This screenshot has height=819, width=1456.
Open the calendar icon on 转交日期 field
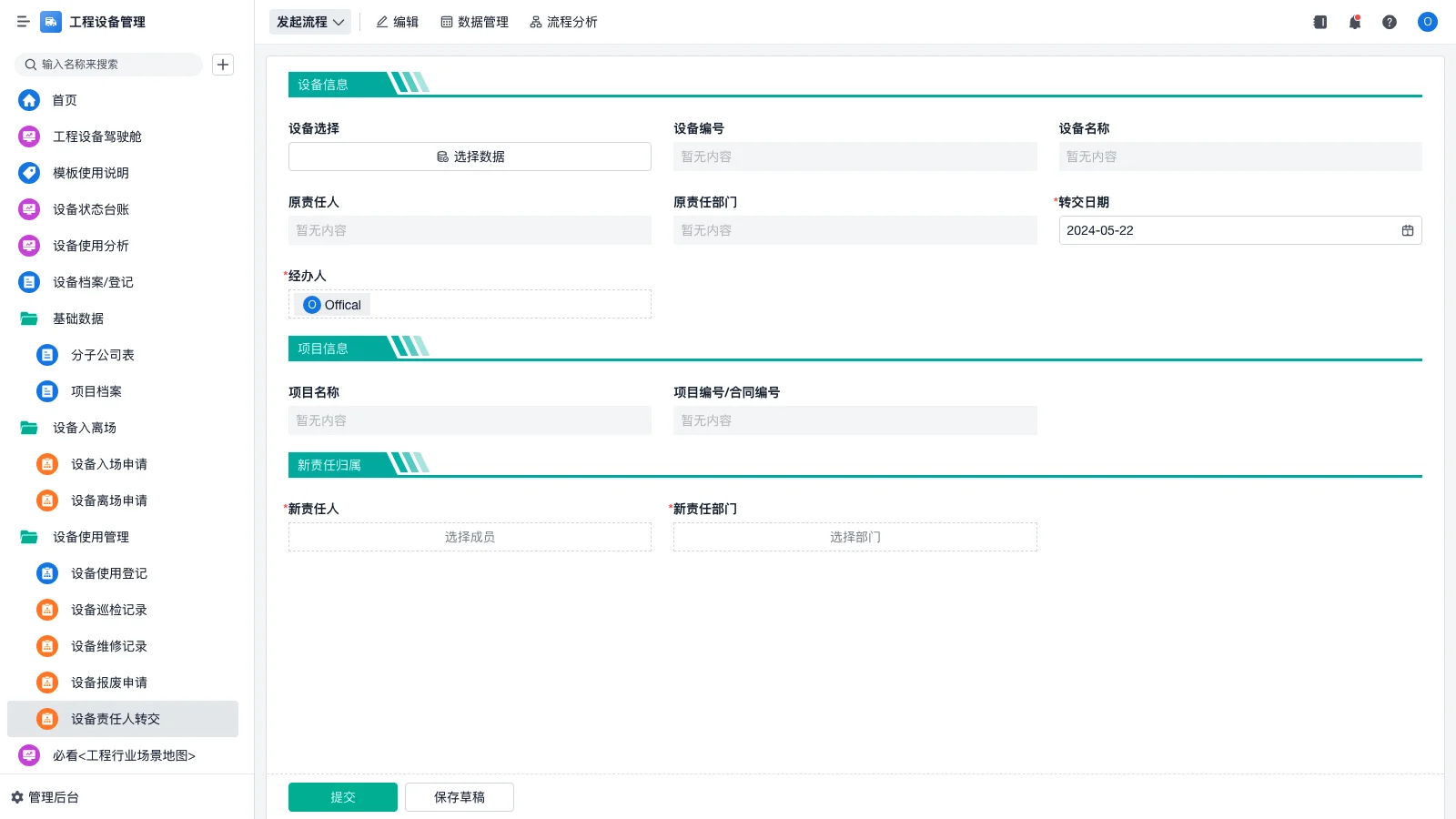pos(1406,230)
